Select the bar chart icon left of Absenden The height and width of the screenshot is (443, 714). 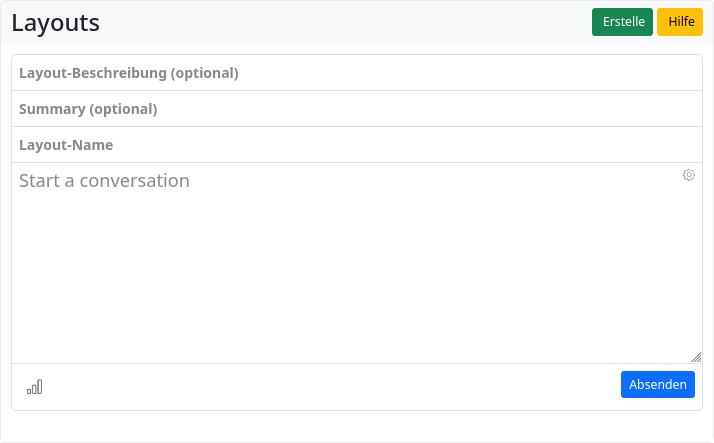pos(35,387)
